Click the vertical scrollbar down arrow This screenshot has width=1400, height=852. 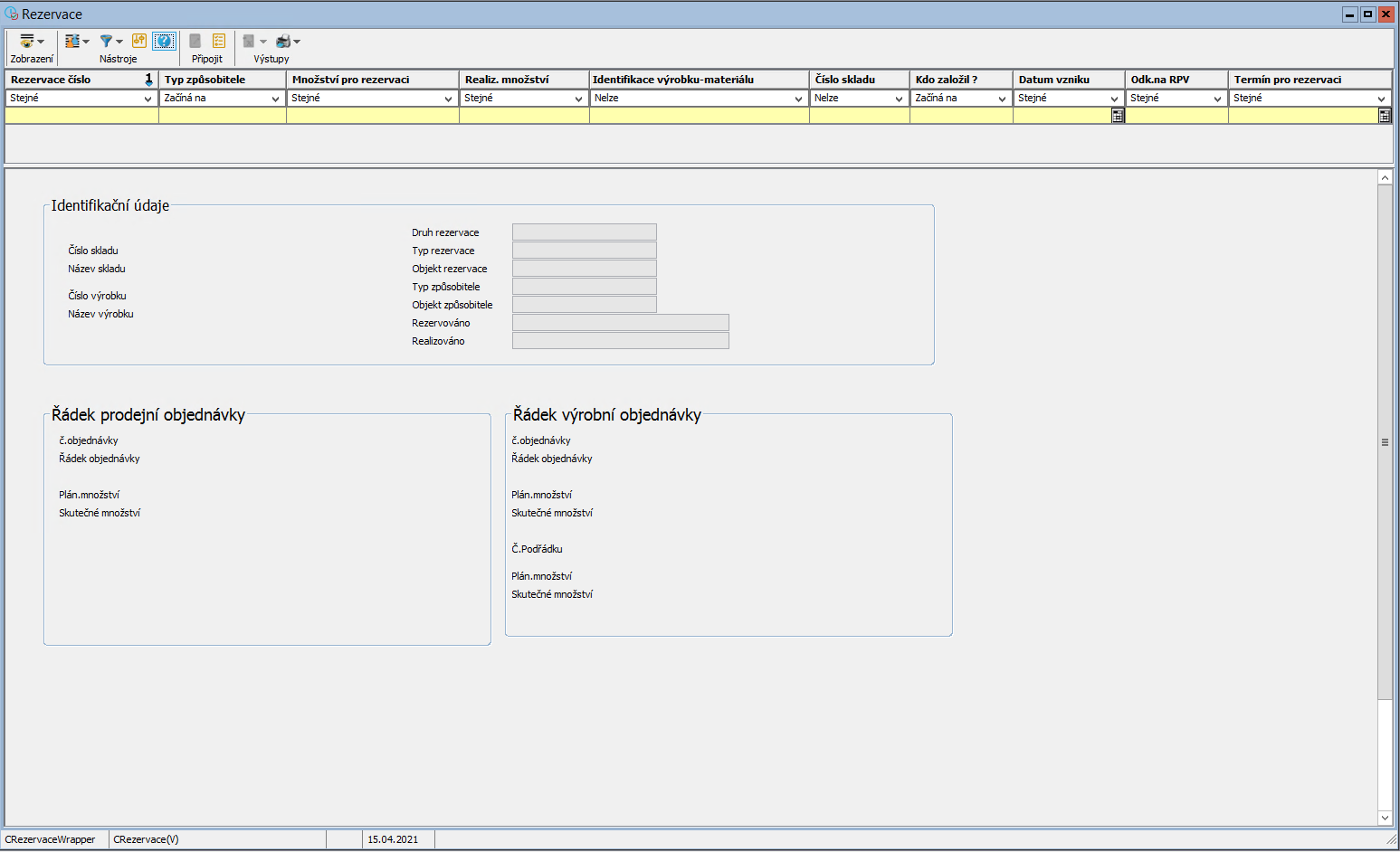click(x=1385, y=818)
